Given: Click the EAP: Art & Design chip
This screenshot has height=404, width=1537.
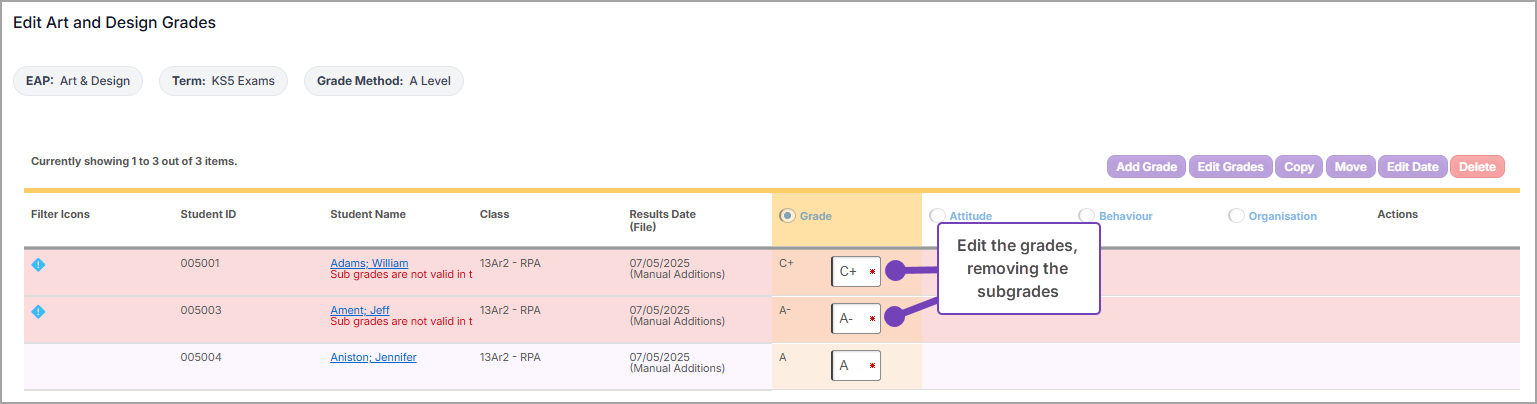Looking at the screenshot, I should tap(78, 81).
